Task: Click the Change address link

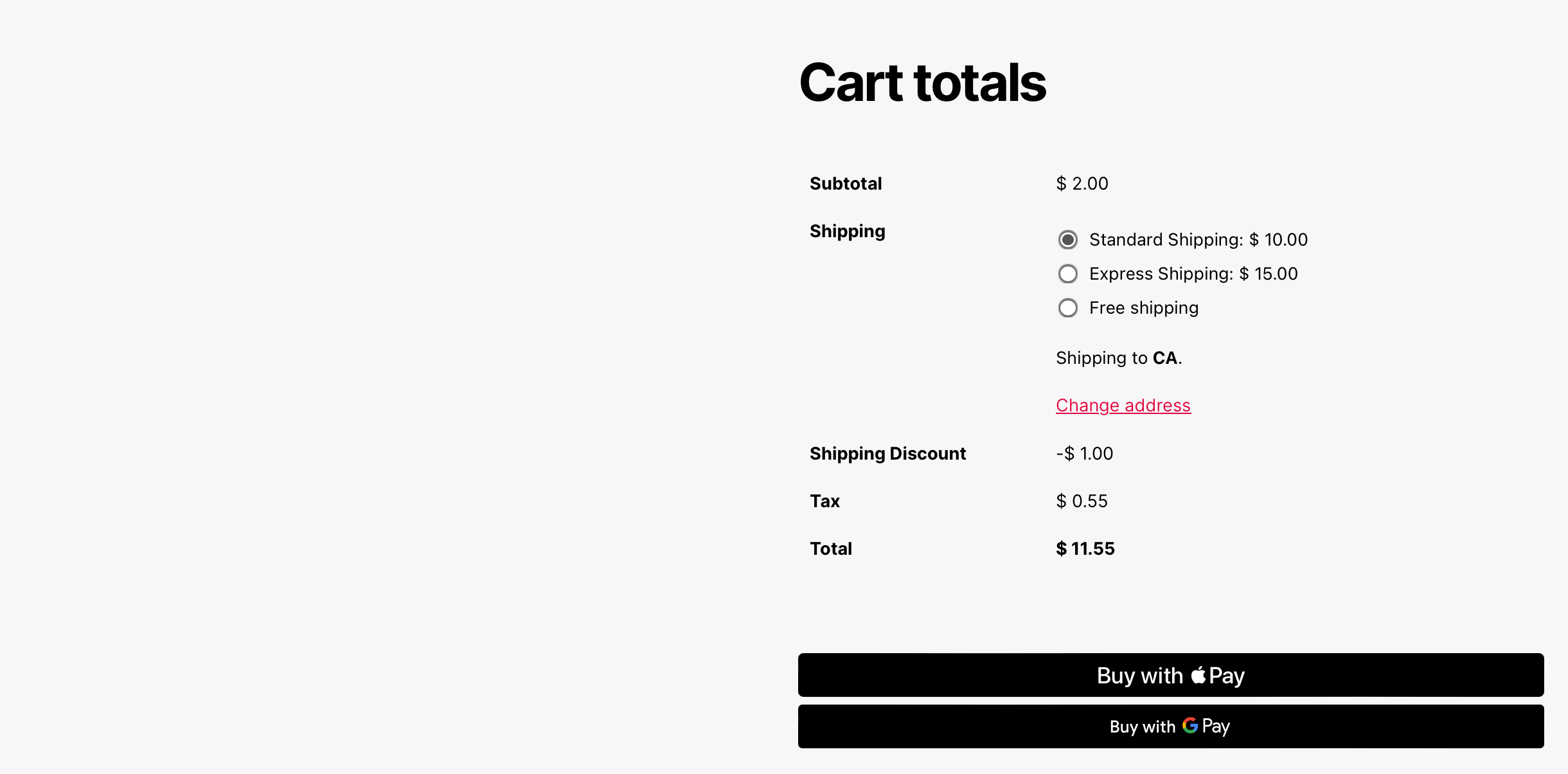Action: pyautogui.click(x=1123, y=406)
